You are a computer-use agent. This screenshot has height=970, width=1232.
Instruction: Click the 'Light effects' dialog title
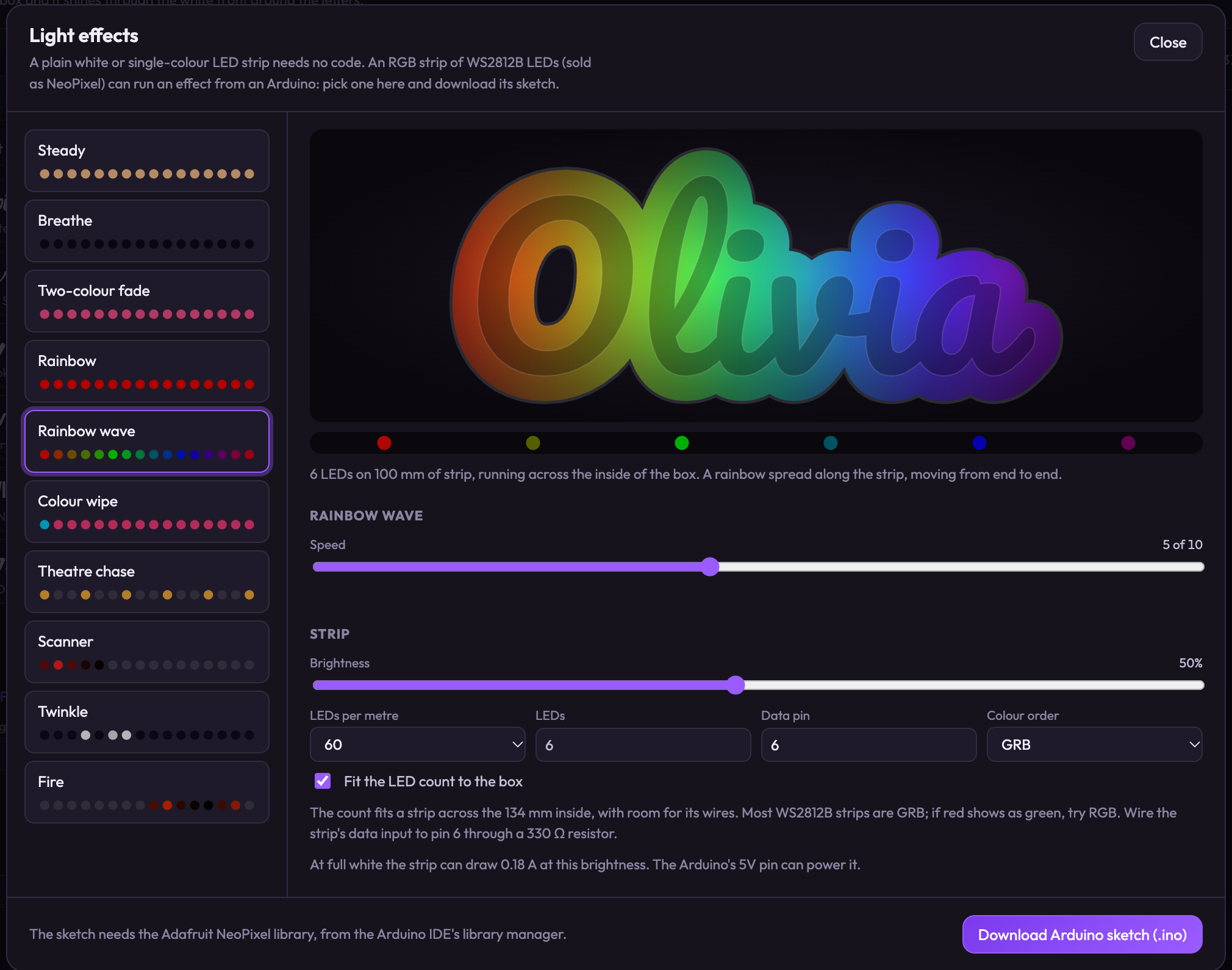pos(84,36)
